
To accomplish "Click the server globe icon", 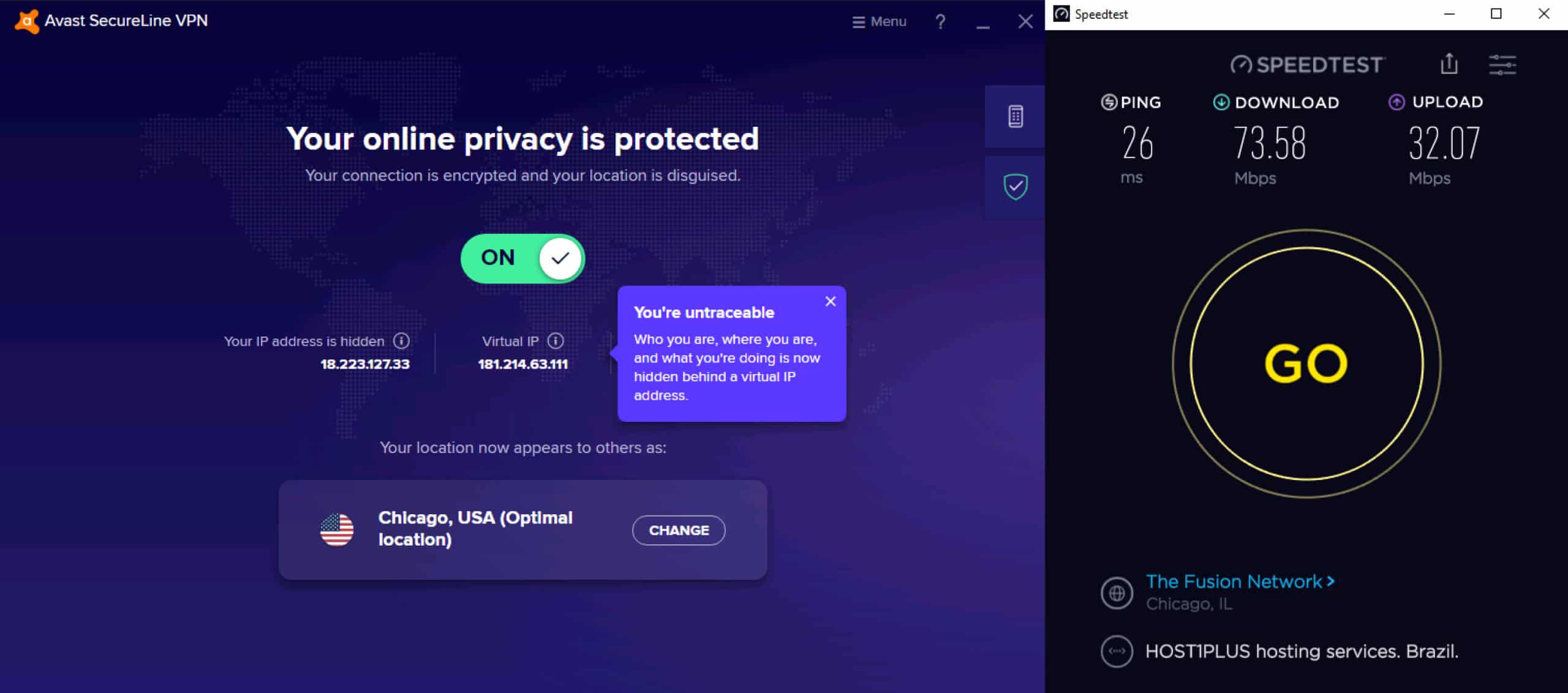I will pyautogui.click(x=1117, y=593).
